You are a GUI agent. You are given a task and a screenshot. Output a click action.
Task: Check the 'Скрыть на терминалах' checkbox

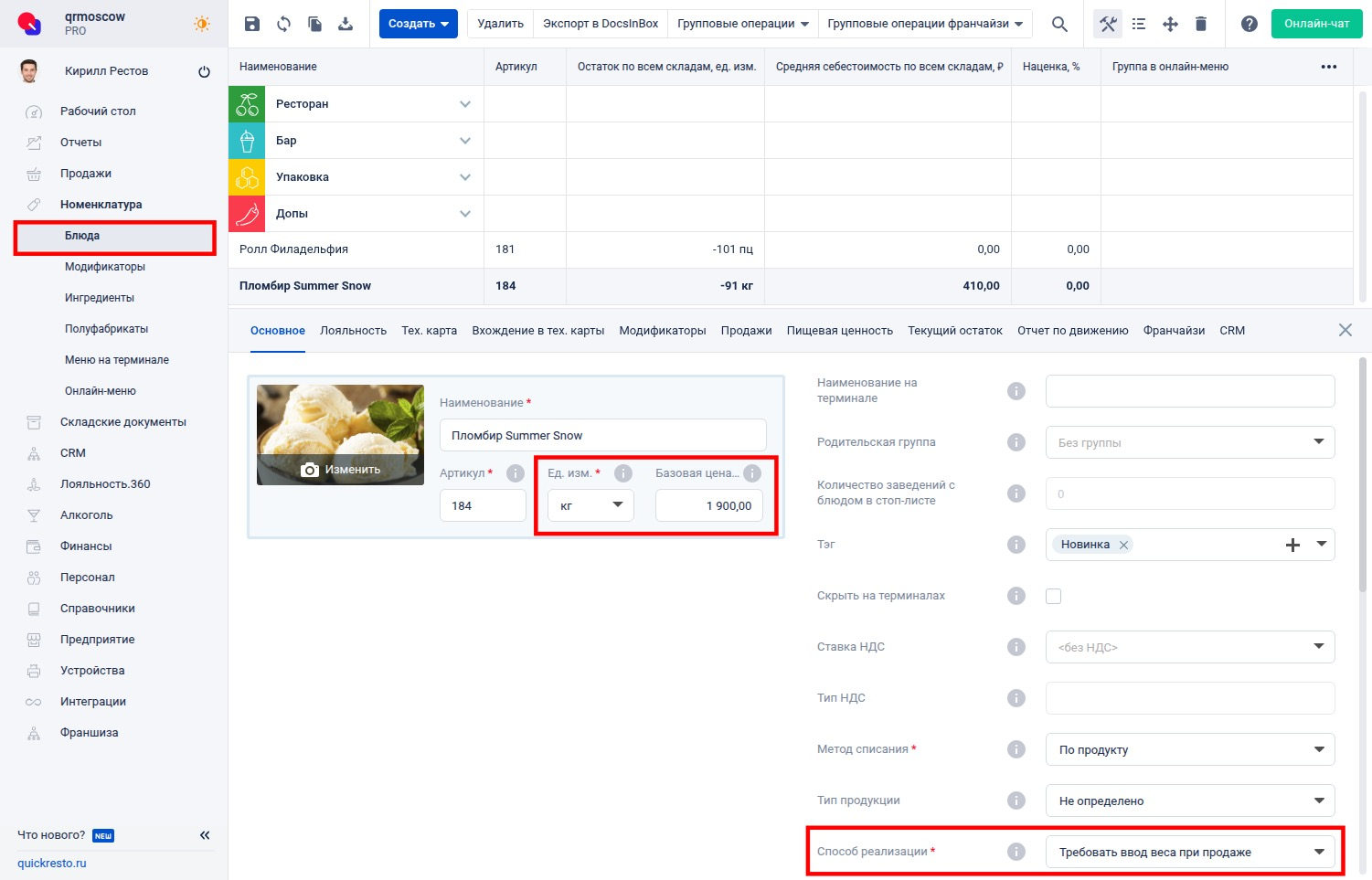1053,596
